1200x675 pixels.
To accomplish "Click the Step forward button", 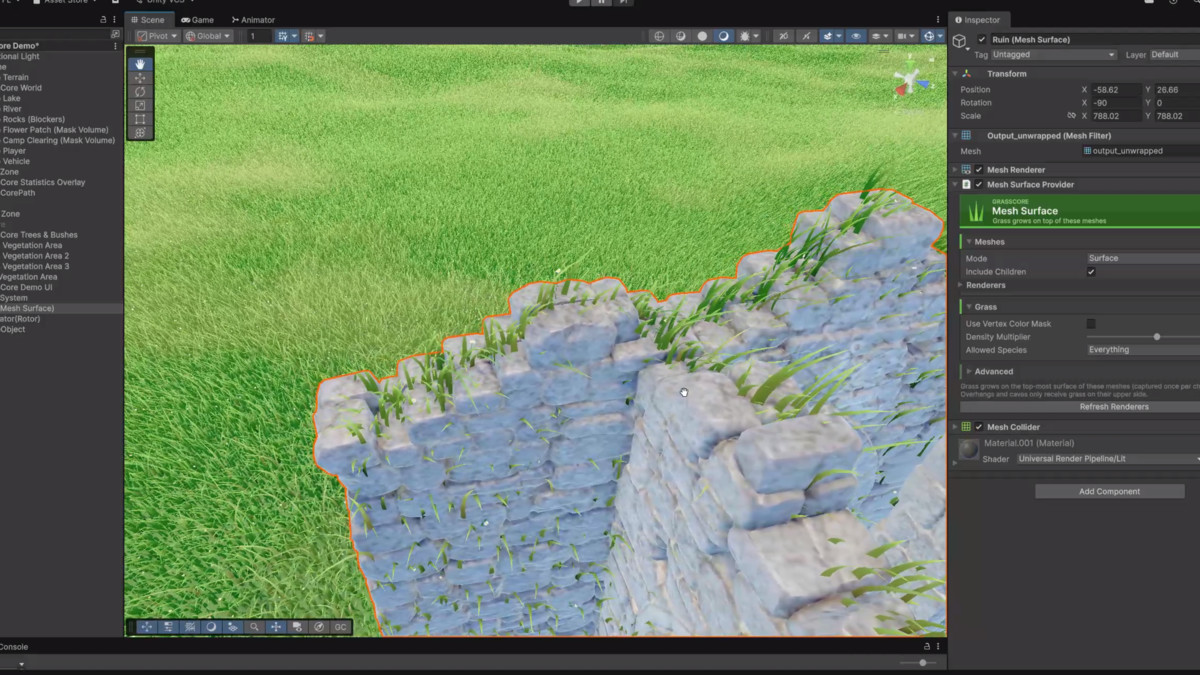I will (x=623, y=2).
